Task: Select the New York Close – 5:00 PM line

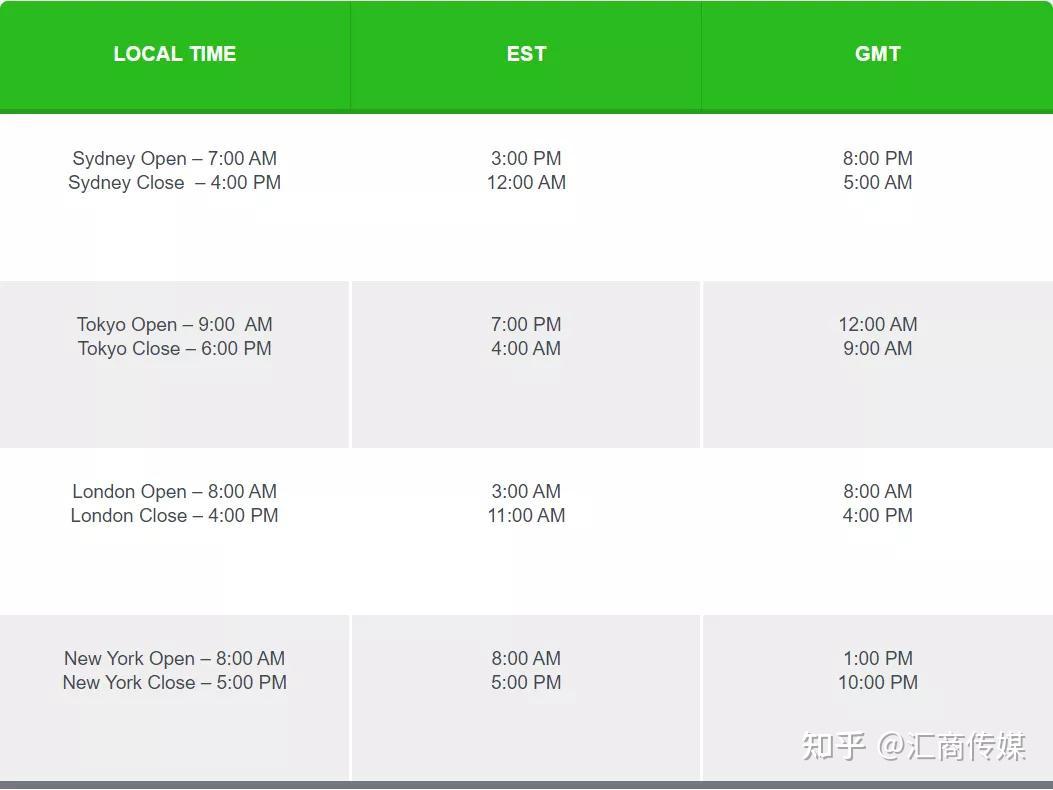Action: point(175,683)
